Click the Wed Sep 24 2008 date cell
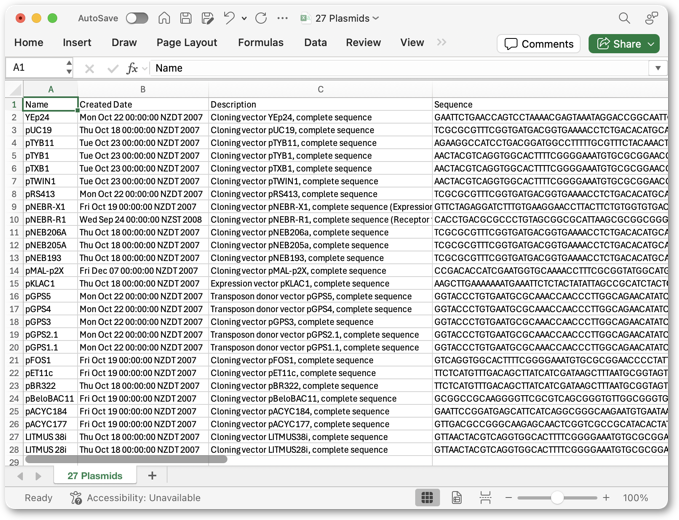The image size is (679, 520). 143,220
